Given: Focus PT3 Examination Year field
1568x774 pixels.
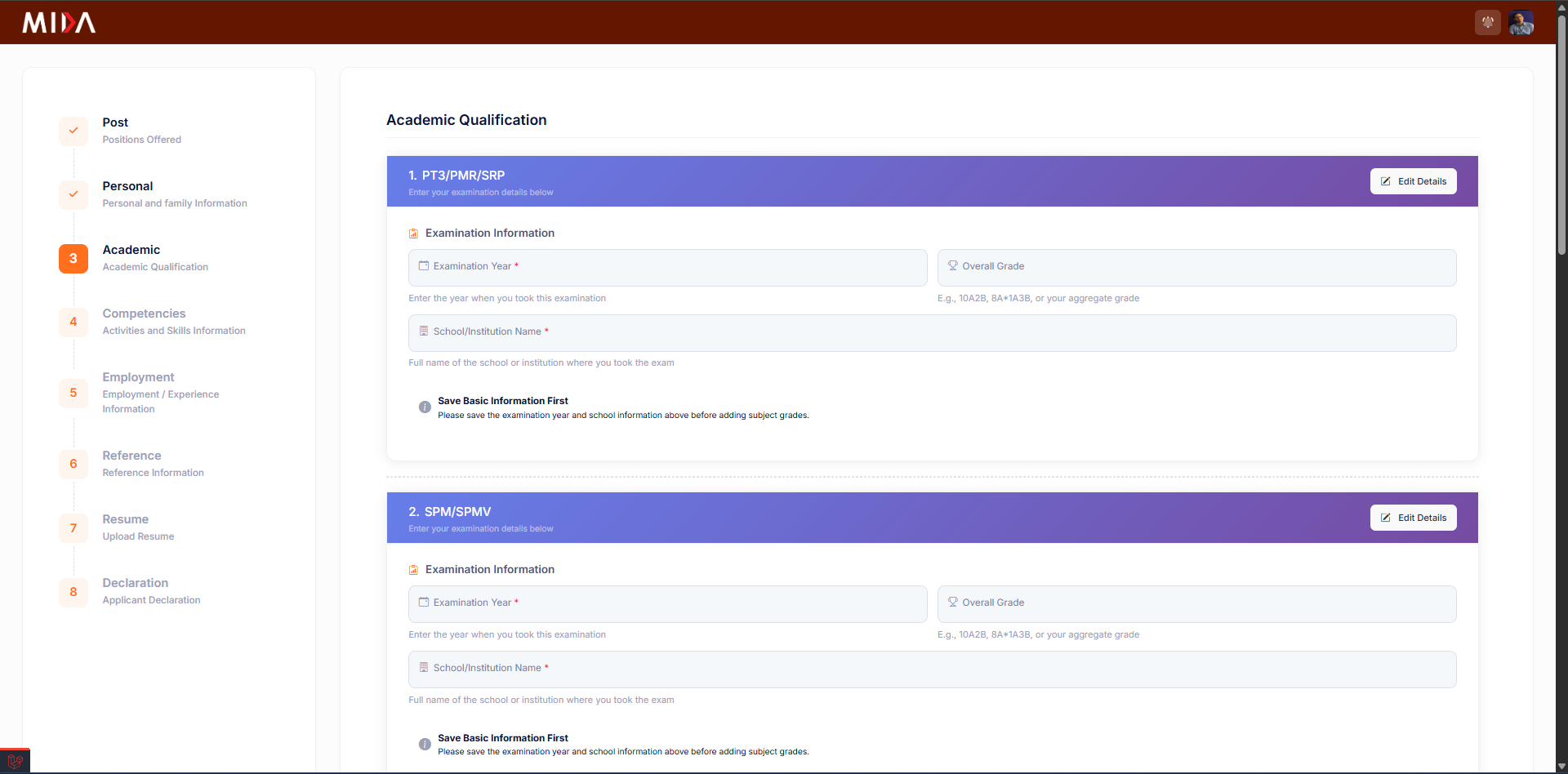Looking at the screenshot, I should [x=667, y=268].
